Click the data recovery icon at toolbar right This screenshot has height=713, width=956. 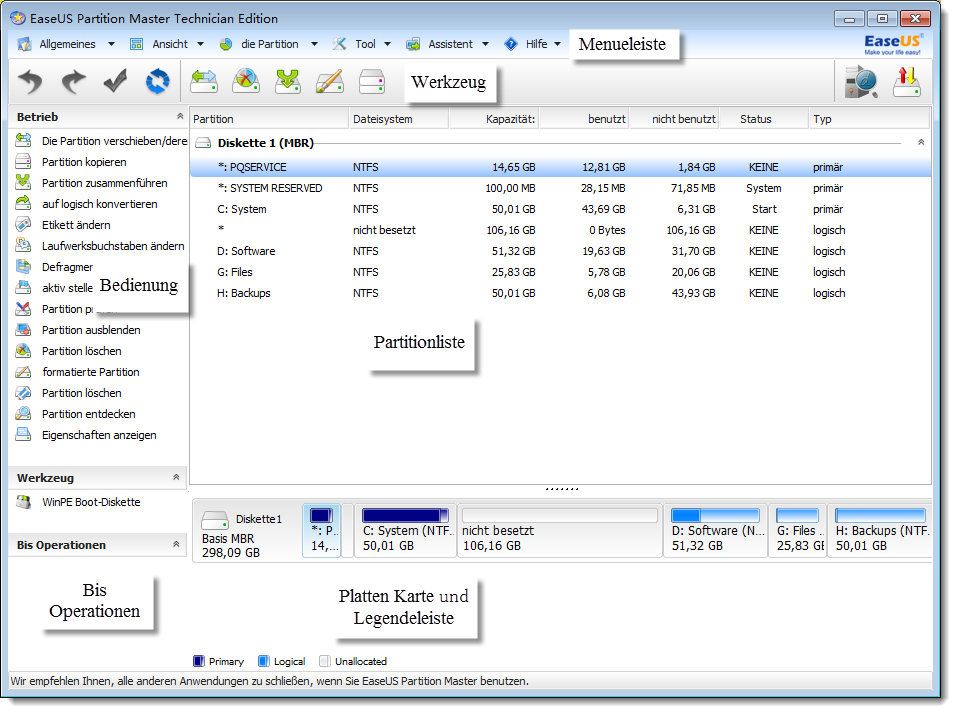861,82
